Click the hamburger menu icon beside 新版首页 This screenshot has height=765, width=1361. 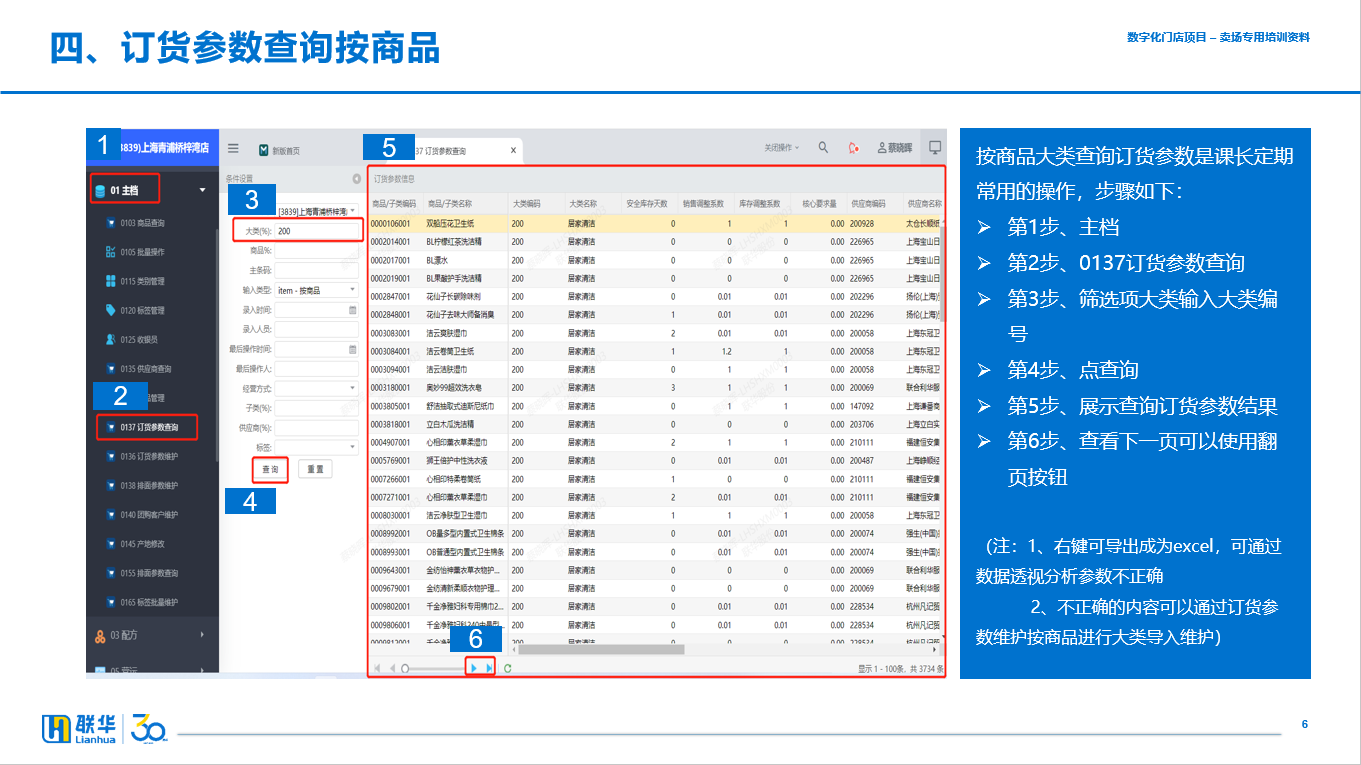[233, 148]
